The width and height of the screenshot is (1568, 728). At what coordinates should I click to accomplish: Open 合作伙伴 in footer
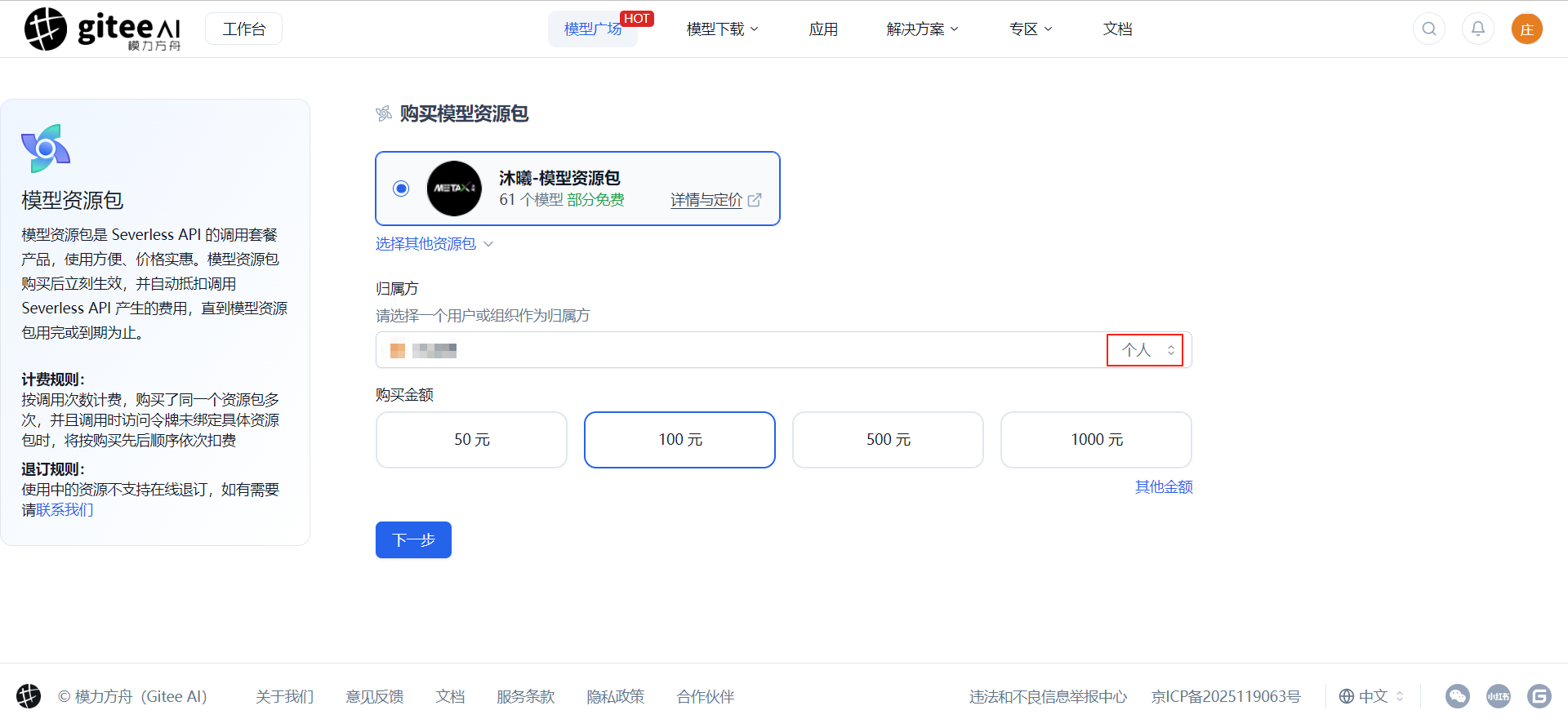click(705, 696)
